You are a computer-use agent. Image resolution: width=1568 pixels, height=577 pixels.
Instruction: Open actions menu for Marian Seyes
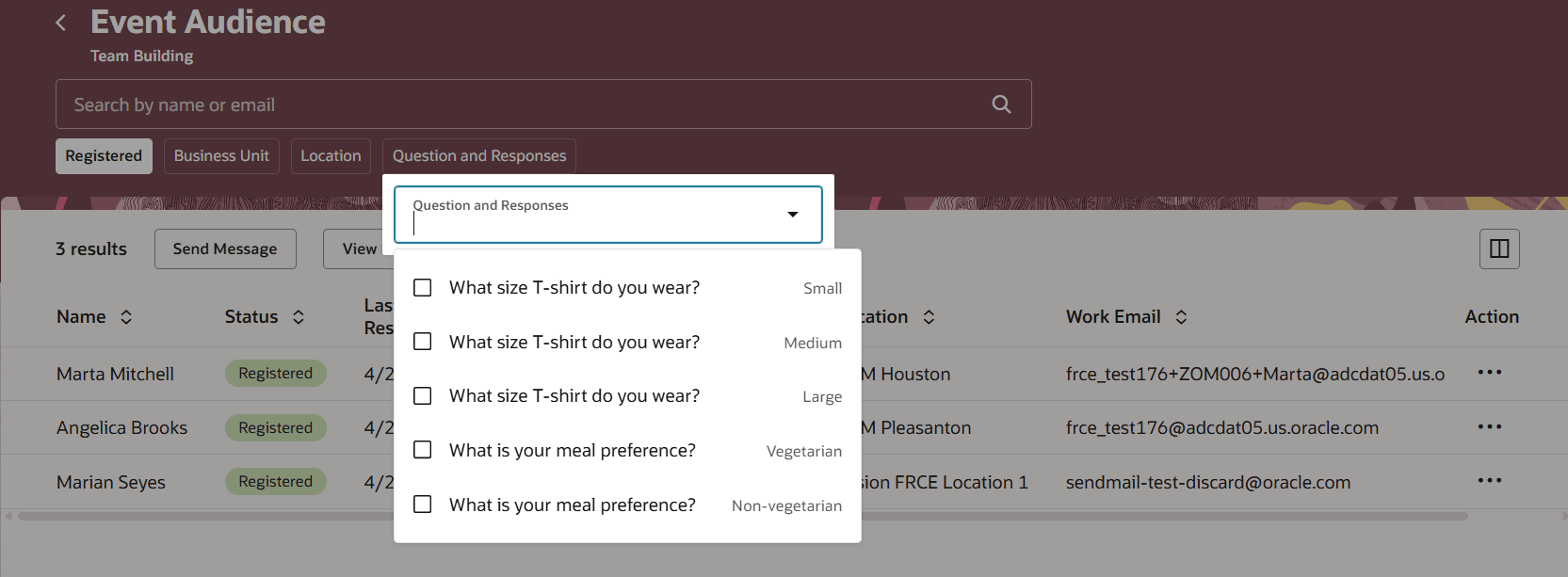1490,481
